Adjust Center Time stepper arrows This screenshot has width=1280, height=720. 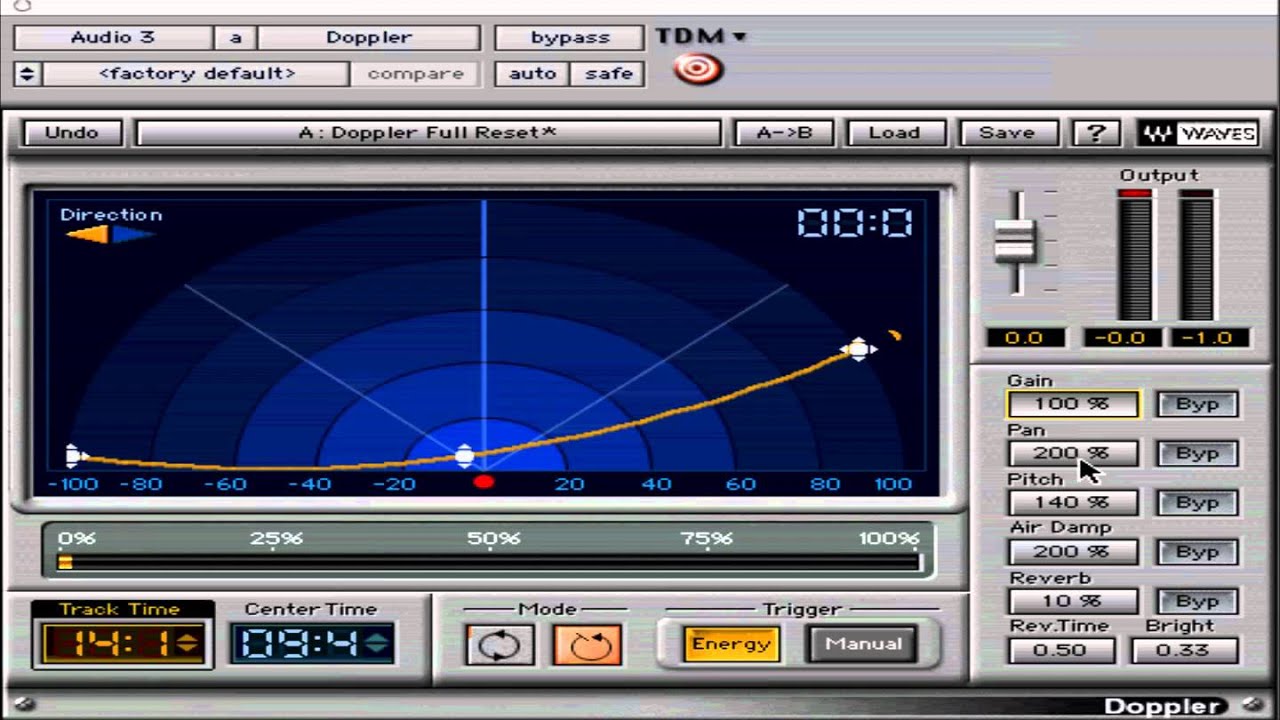[x=377, y=642]
